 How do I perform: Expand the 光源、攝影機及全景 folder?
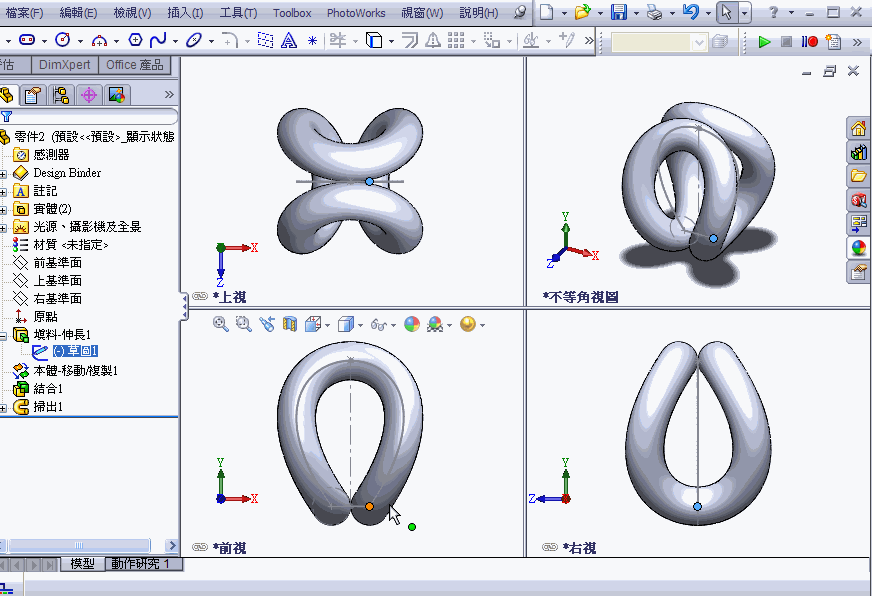[x=3, y=227]
